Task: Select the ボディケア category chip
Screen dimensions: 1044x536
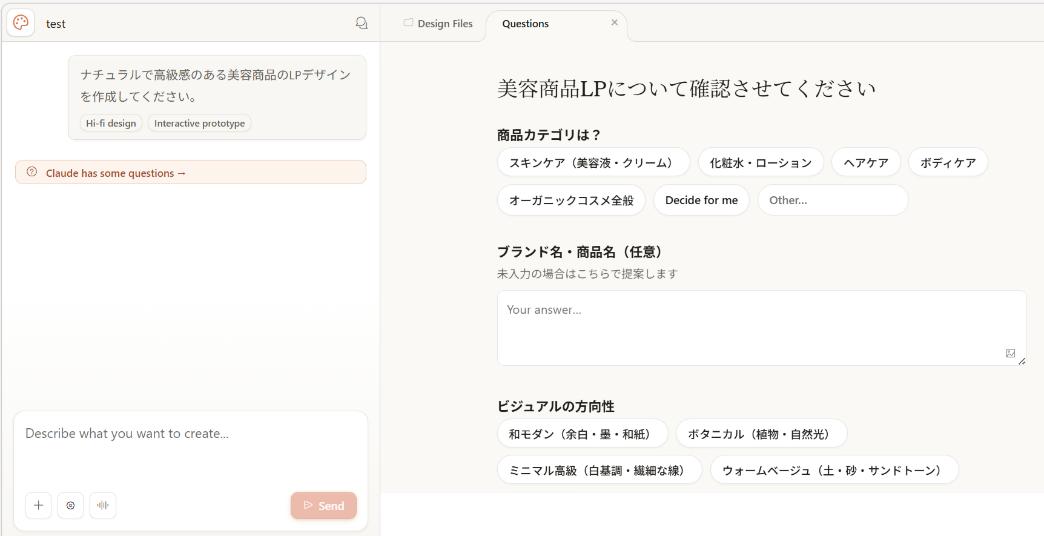Action: pyautogui.click(x=948, y=162)
